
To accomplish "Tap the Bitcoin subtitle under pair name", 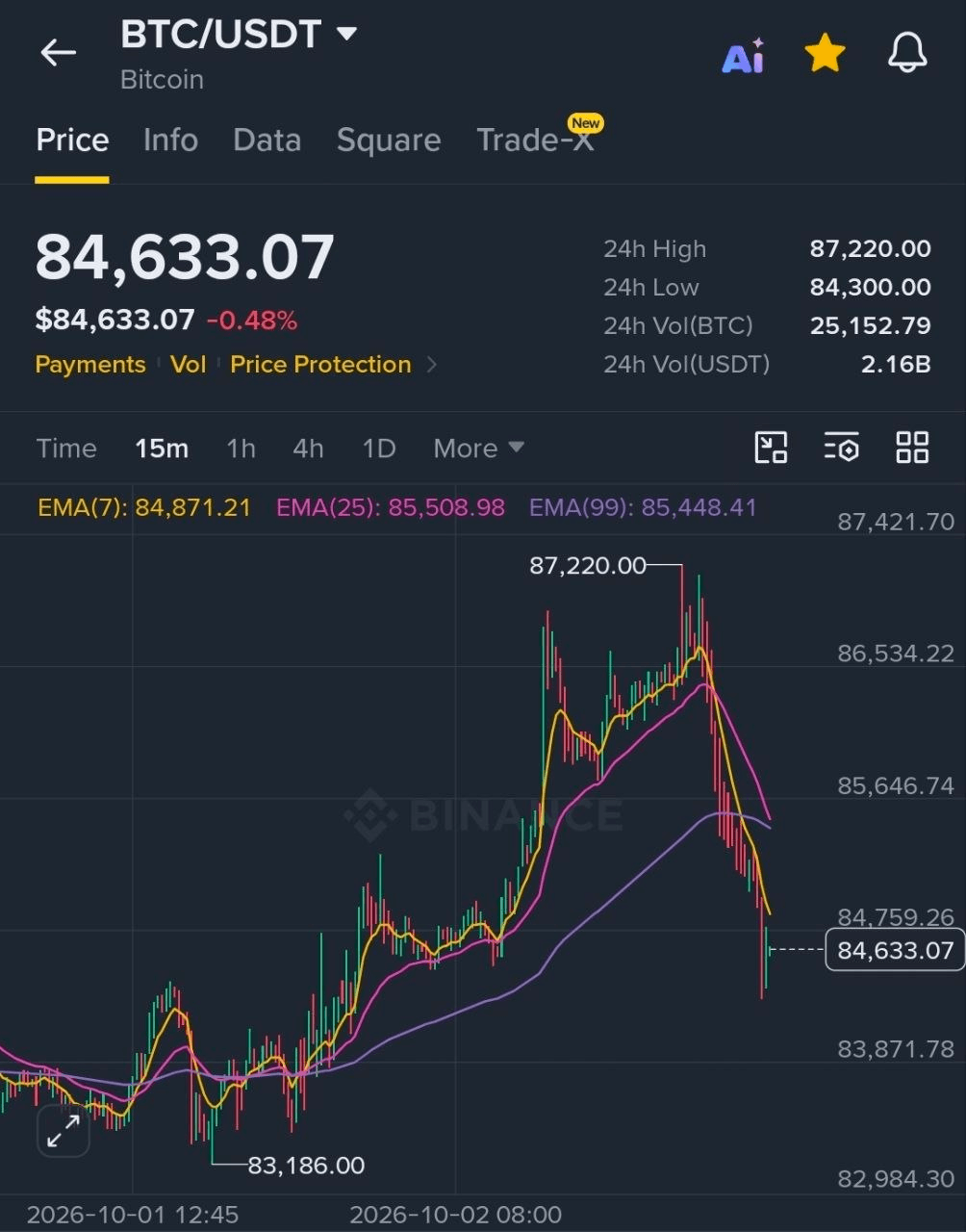I will coord(162,80).
